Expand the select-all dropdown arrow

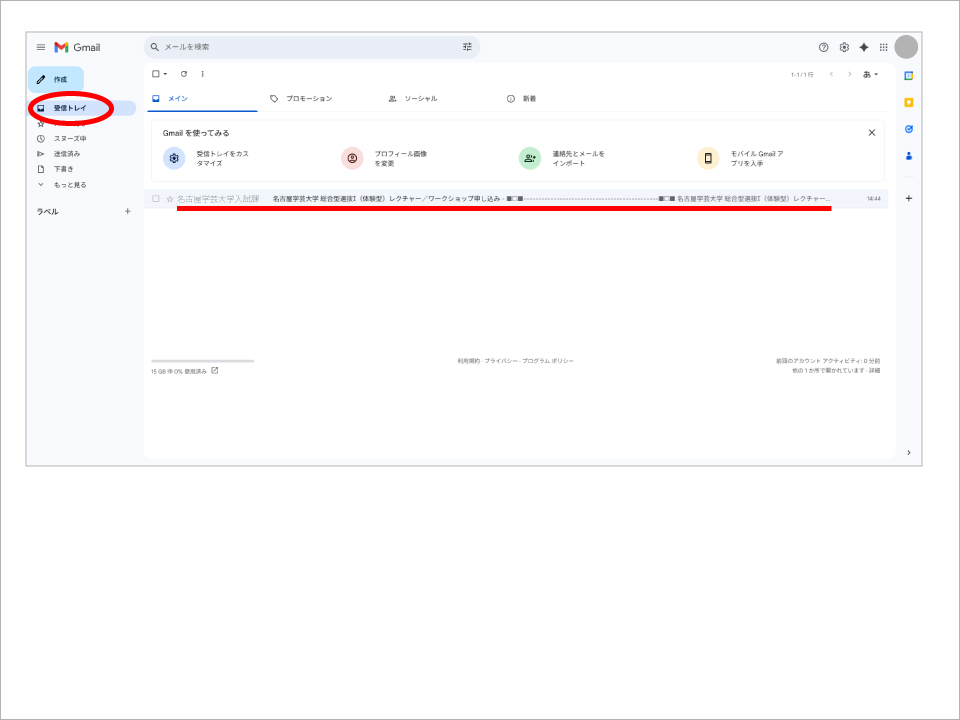click(165, 74)
